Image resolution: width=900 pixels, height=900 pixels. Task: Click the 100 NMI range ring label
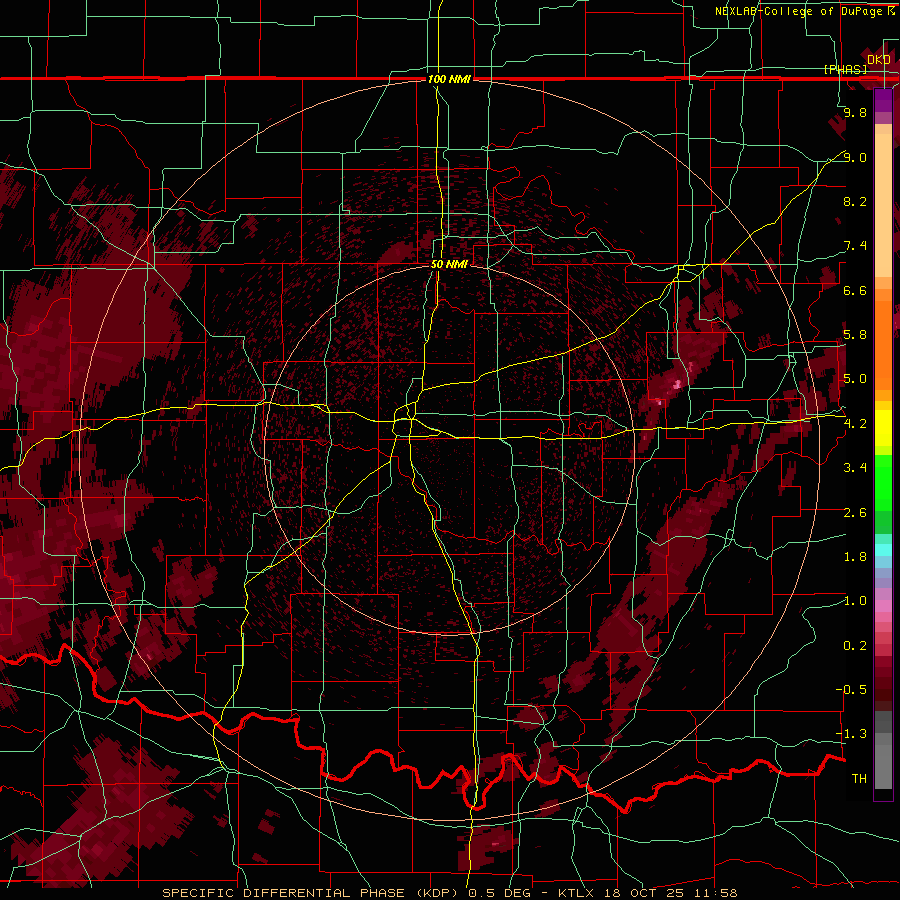[x=449, y=79]
